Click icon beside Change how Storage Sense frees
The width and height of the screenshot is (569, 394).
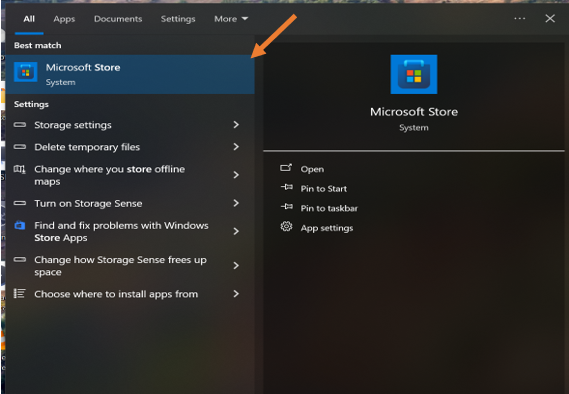tap(20, 259)
